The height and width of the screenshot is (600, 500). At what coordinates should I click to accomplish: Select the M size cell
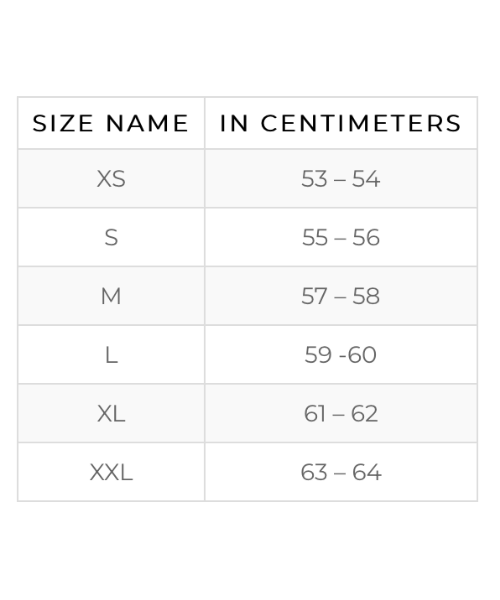pos(111,296)
